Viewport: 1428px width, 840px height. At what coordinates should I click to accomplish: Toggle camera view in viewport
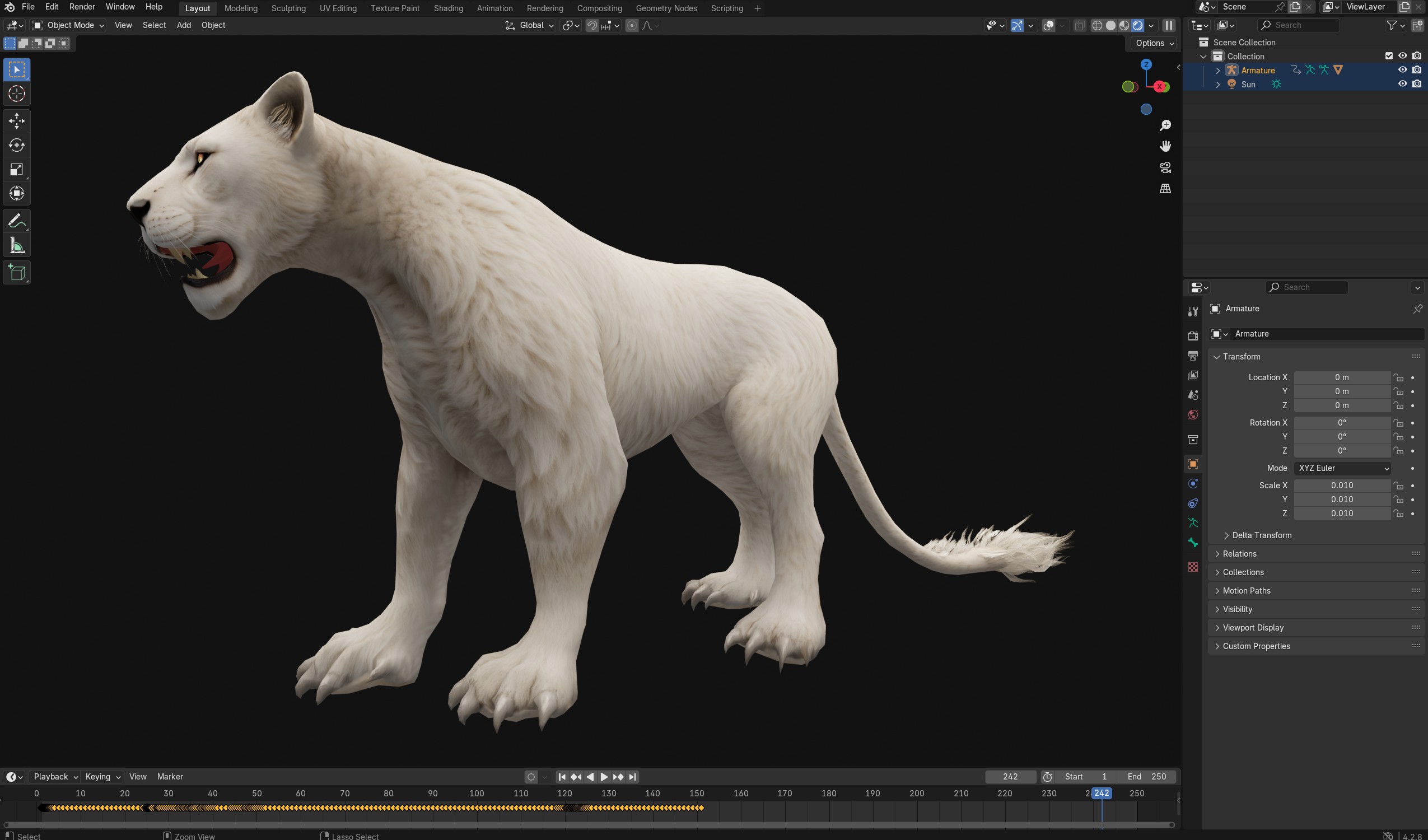point(1165,167)
